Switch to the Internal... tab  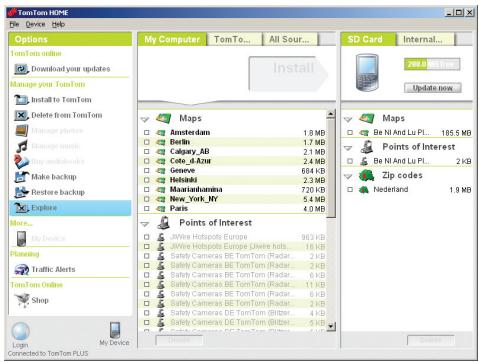click(425, 39)
